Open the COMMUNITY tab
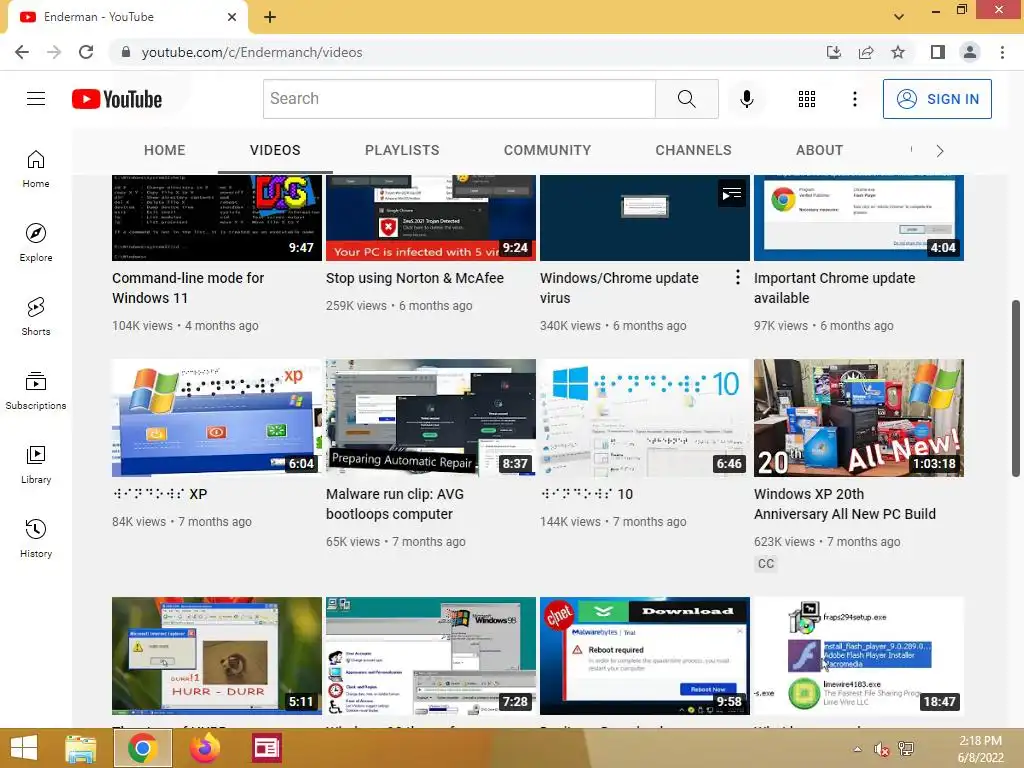The width and height of the screenshot is (1024, 768). 547,150
